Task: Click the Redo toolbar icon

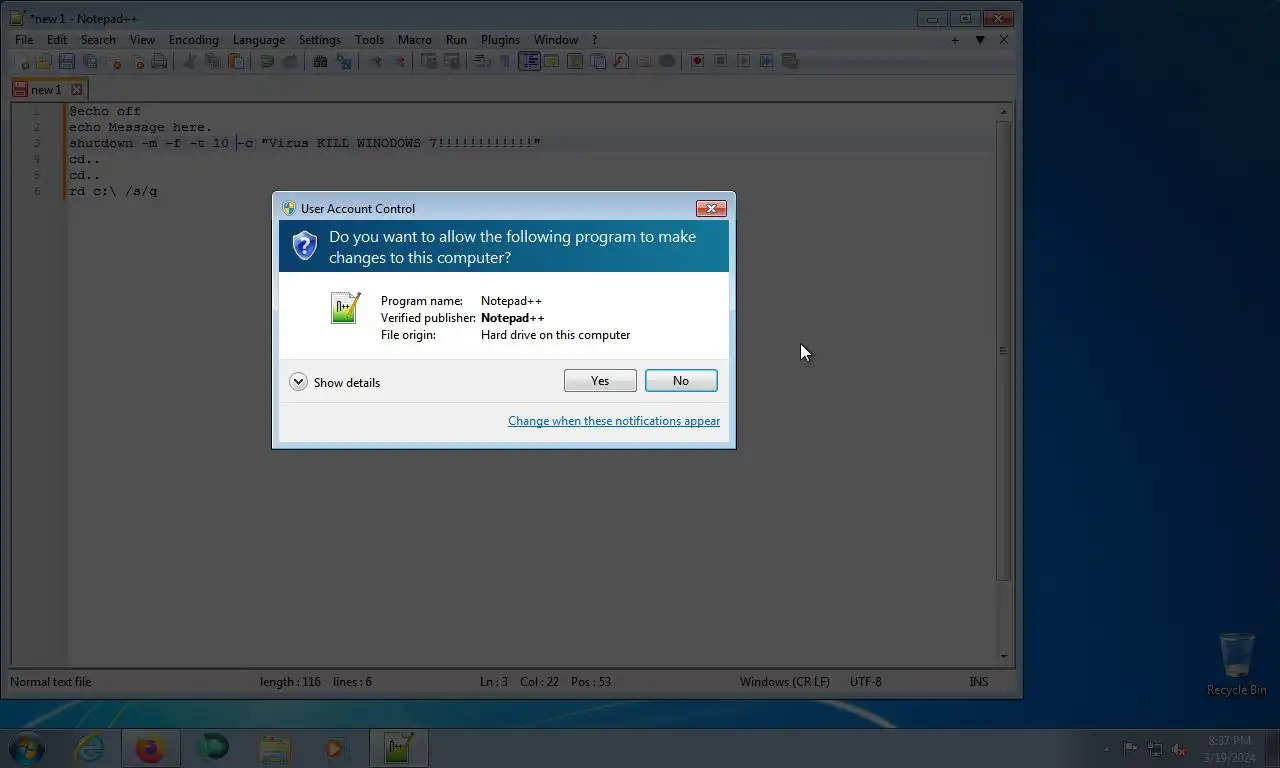Action: coord(290,61)
